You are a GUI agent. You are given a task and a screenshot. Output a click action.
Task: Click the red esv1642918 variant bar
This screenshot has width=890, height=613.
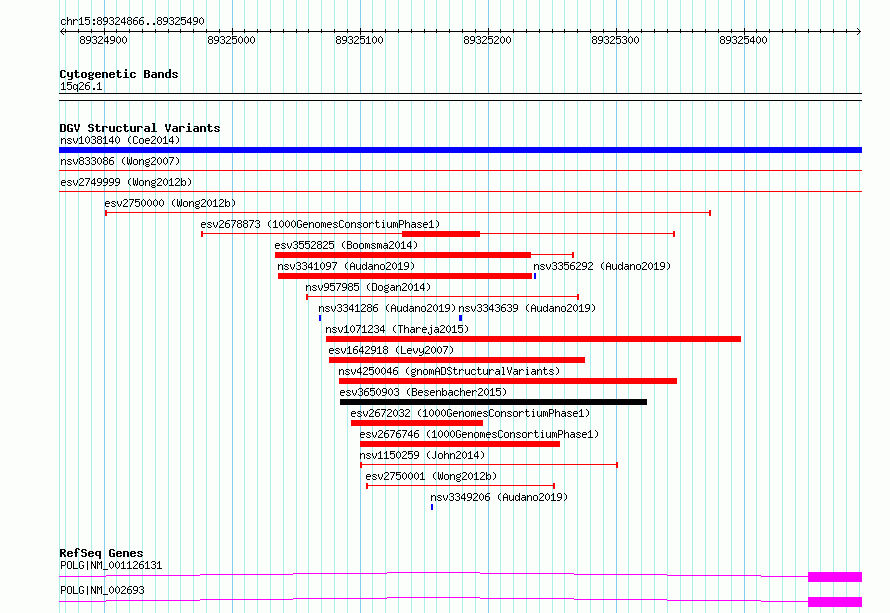(x=457, y=360)
